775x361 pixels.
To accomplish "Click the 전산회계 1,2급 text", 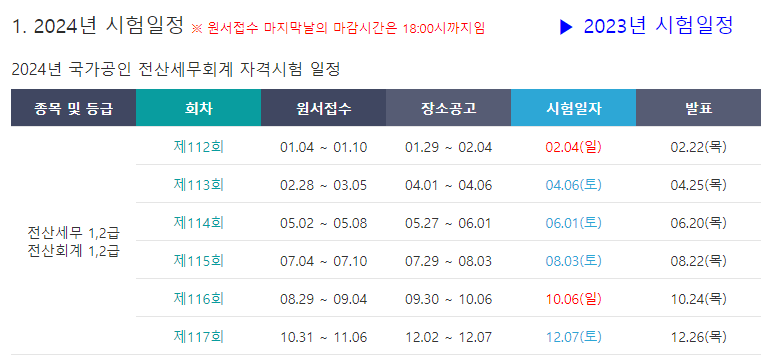I will pos(74,251).
